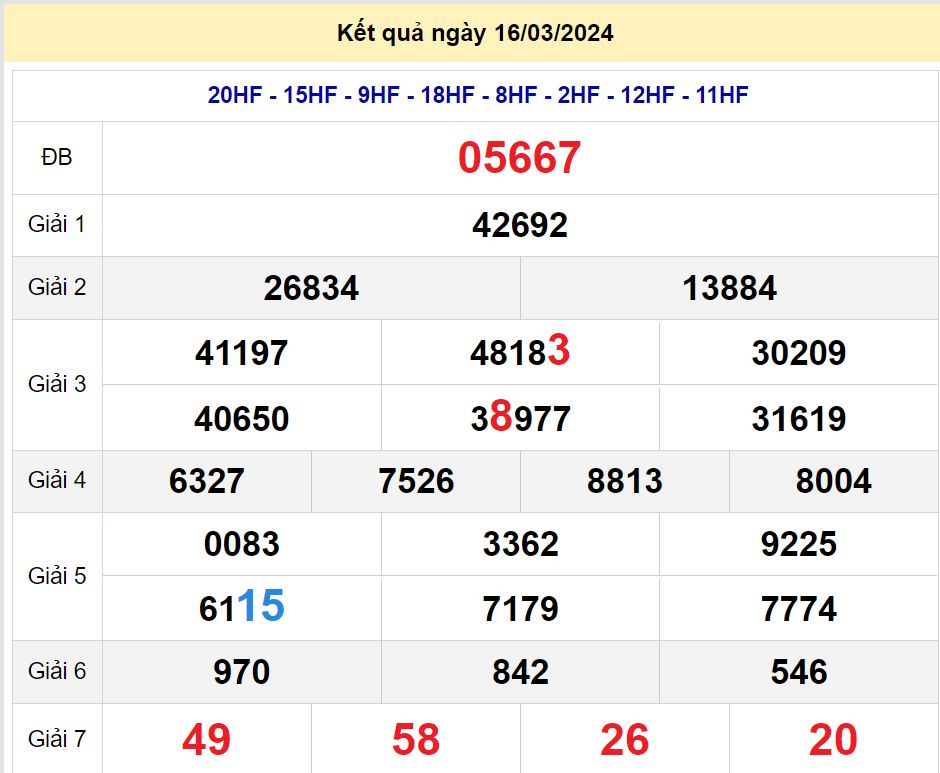This screenshot has width=940, height=773.
Task: Click the Giải 1 number 42692
Action: (519, 224)
